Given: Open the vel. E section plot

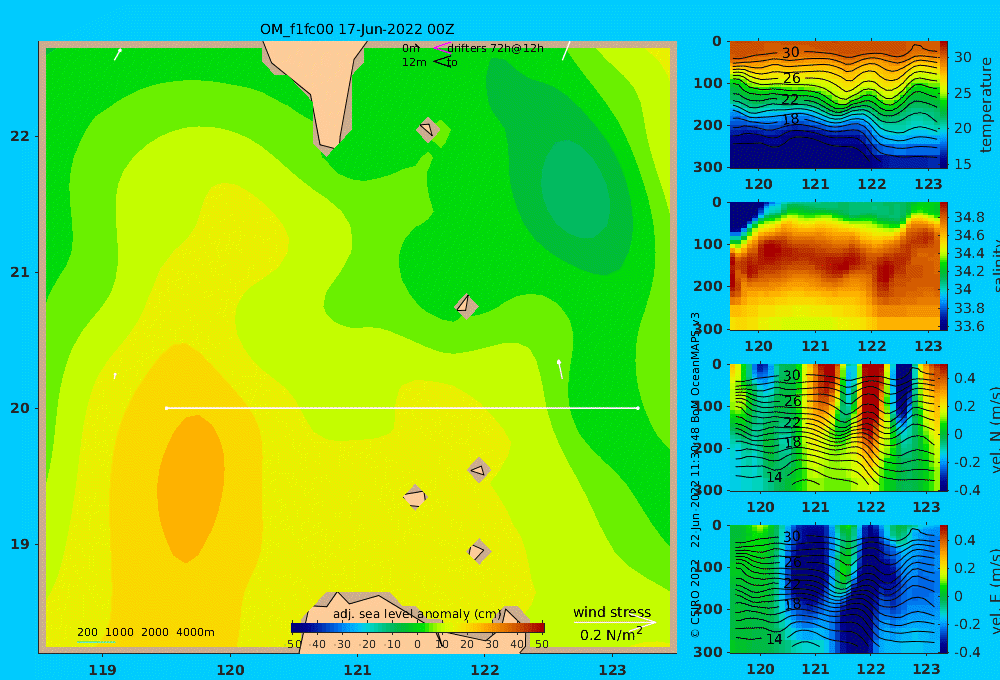Looking at the screenshot, I should point(834,589).
